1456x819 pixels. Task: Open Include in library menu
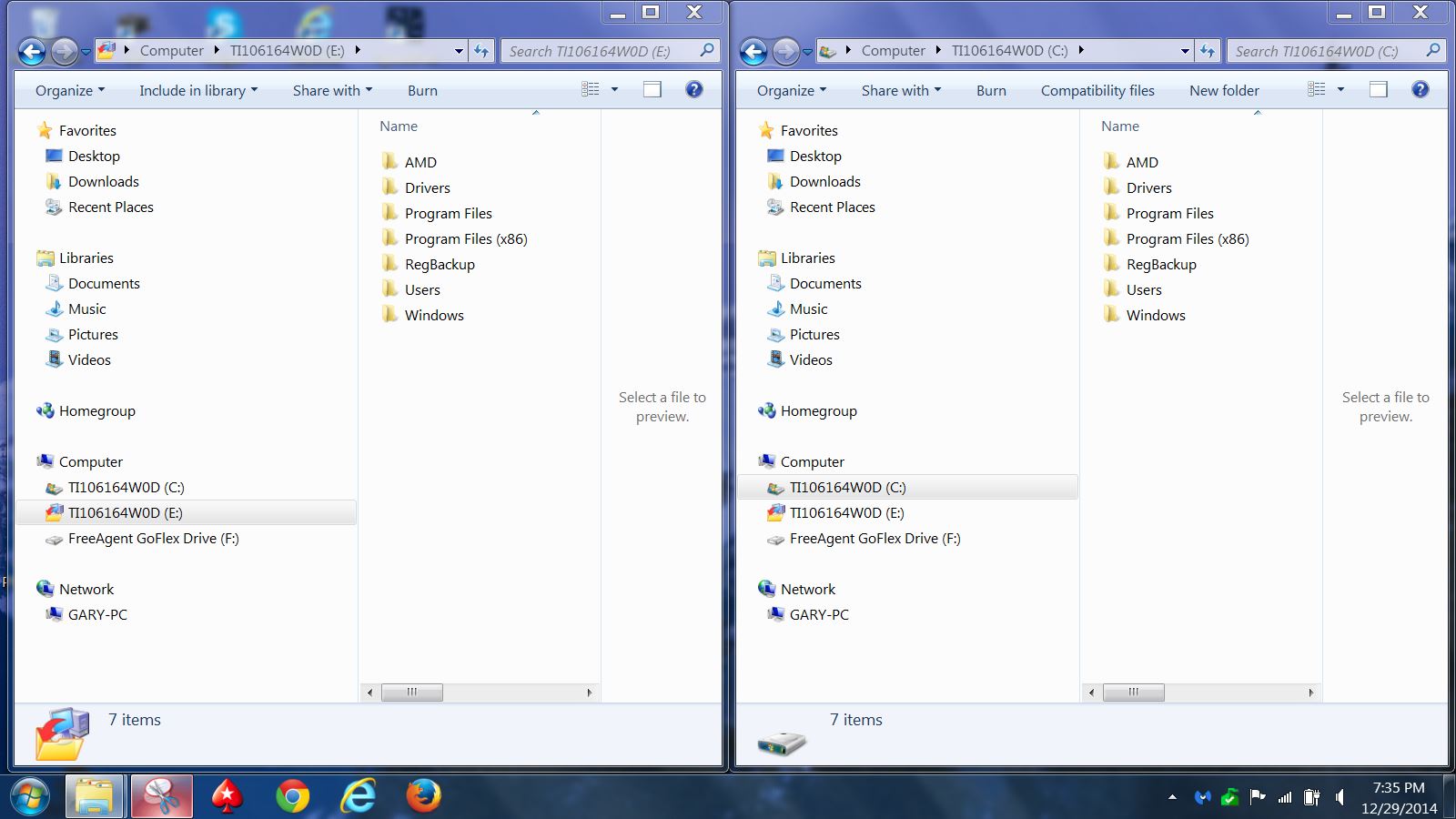[x=198, y=90]
